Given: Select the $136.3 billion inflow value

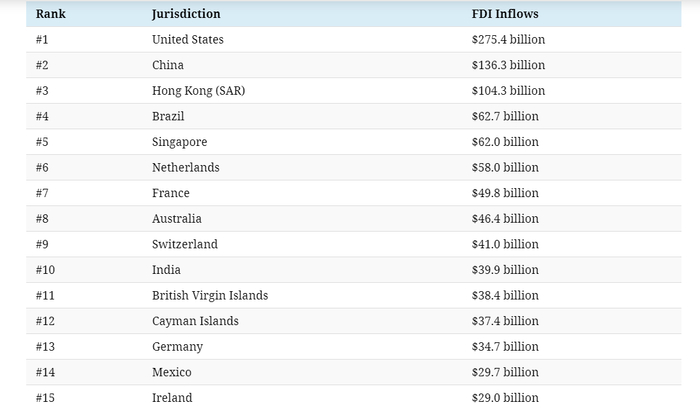Looking at the screenshot, I should tap(508, 65).
